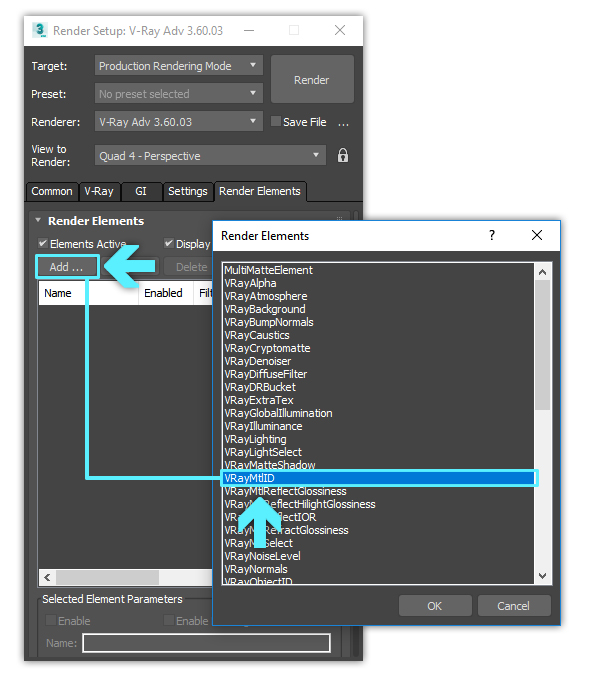Image resolution: width=589 pixels, height=685 pixels.
Task: Select VRayLighting in the list
Action: tap(378, 439)
